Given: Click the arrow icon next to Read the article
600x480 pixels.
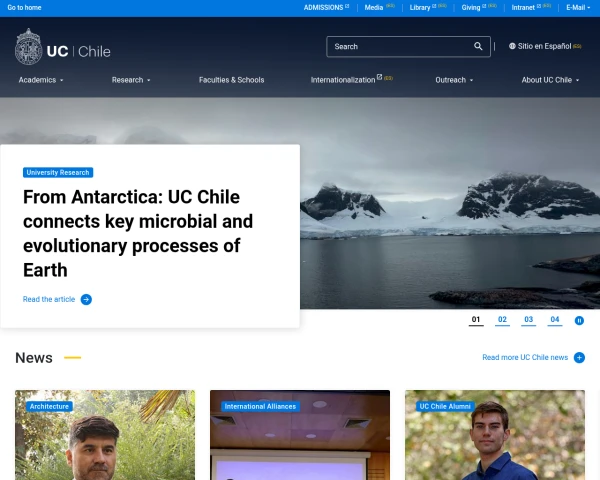Looking at the screenshot, I should point(86,299).
